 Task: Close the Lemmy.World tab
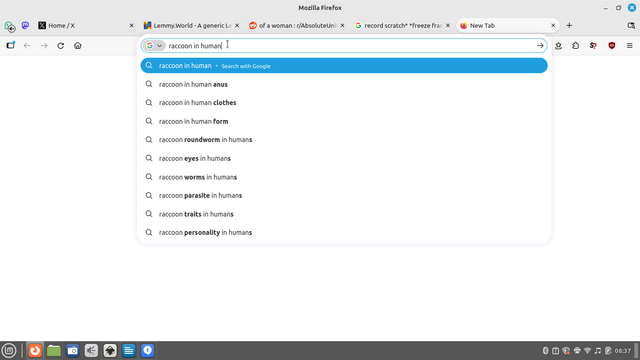pos(237,25)
